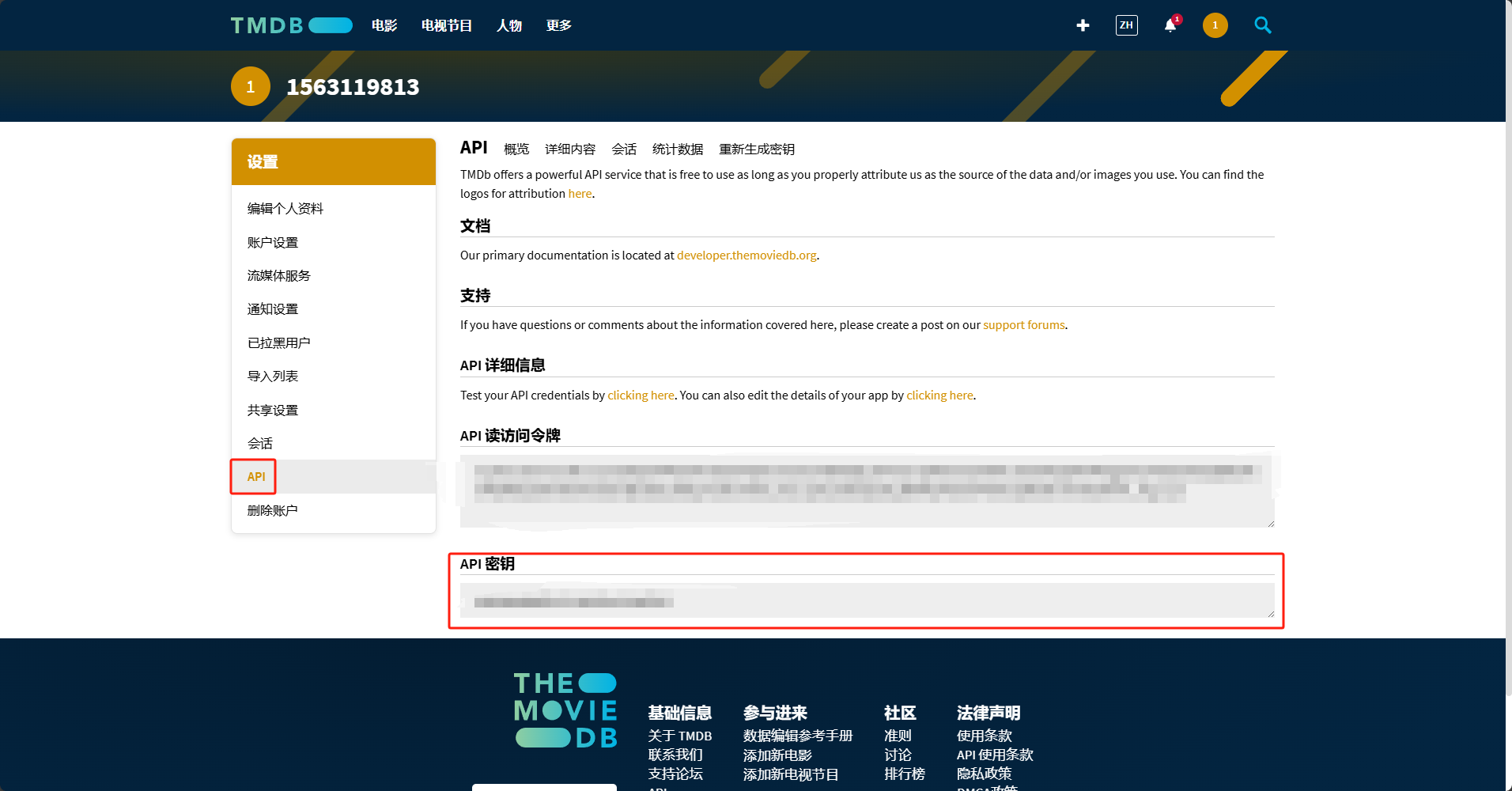The height and width of the screenshot is (791, 1512).
Task: Open footer link 排行榜
Action: [x=905, y=774]
